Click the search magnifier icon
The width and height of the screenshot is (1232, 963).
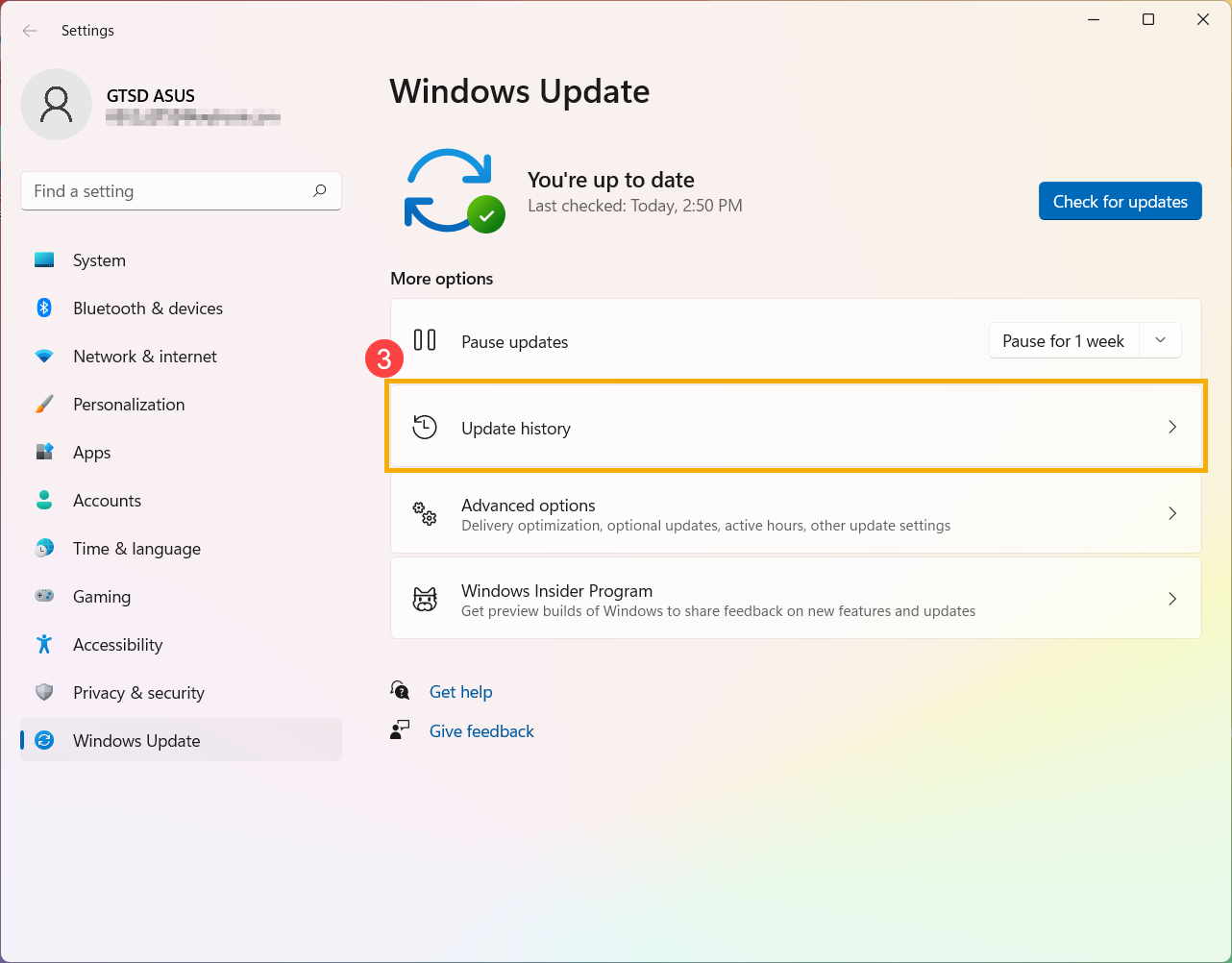320,190
